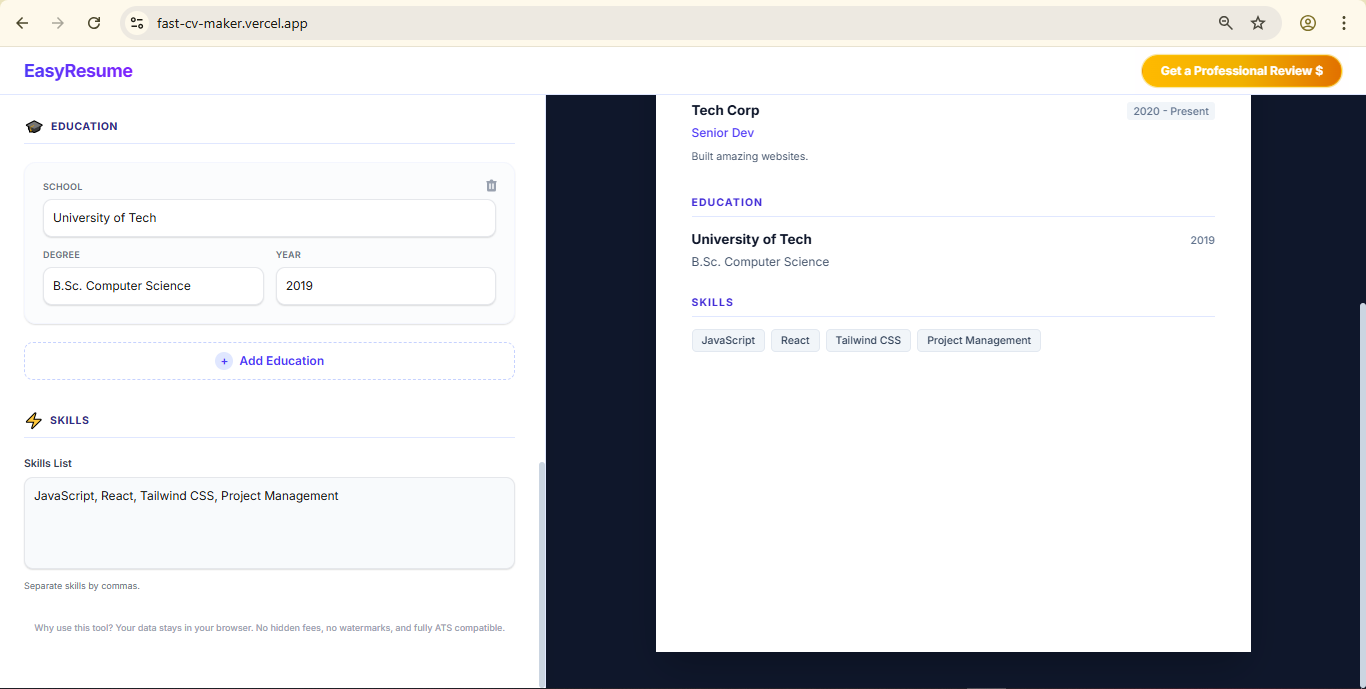The image size is (1366, 689).
Task: Delete the University of Tech education entry
Action: pyautogui.click(x=491, y=185)
